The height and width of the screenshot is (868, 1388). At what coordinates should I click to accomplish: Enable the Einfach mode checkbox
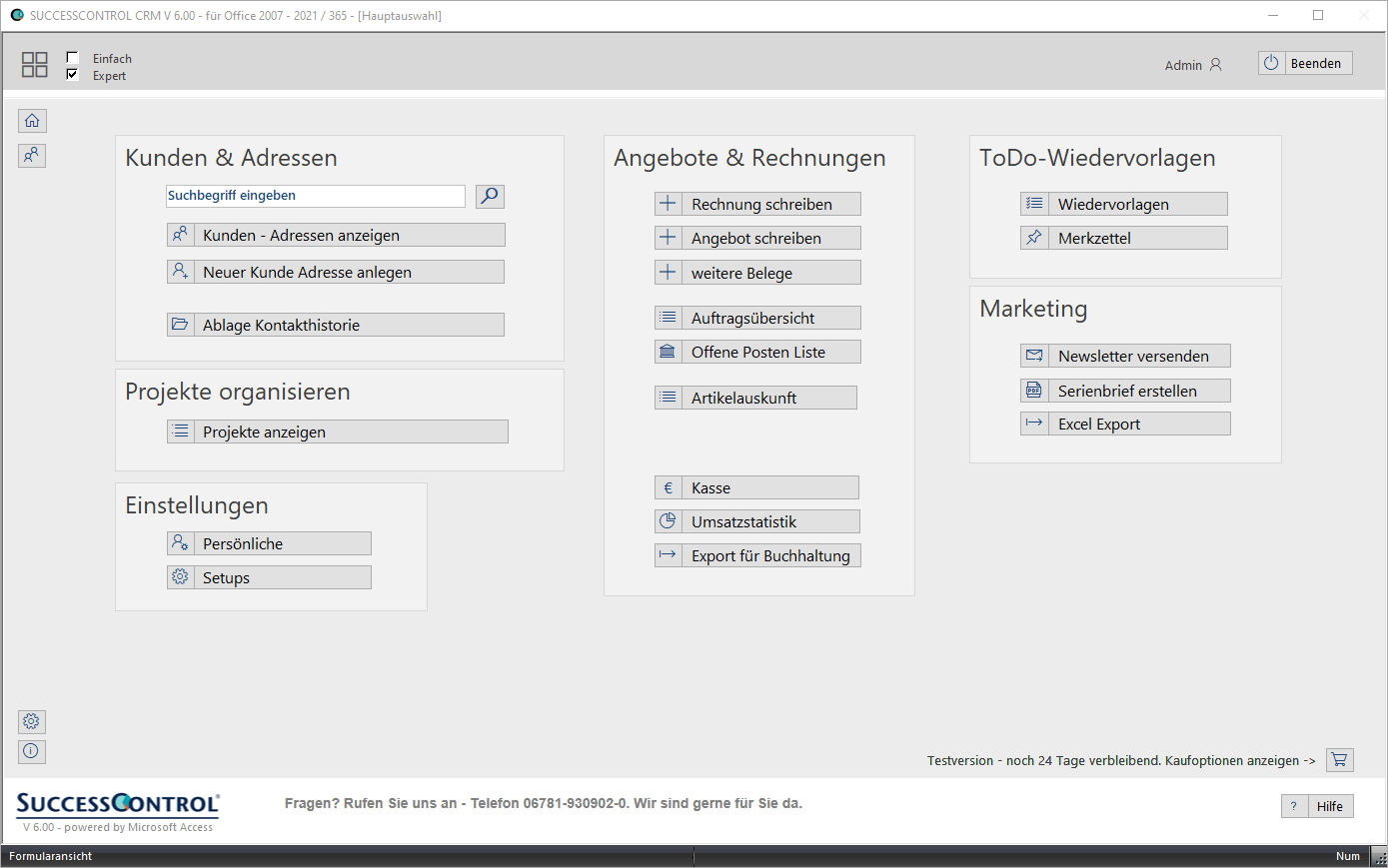[72, 58]
